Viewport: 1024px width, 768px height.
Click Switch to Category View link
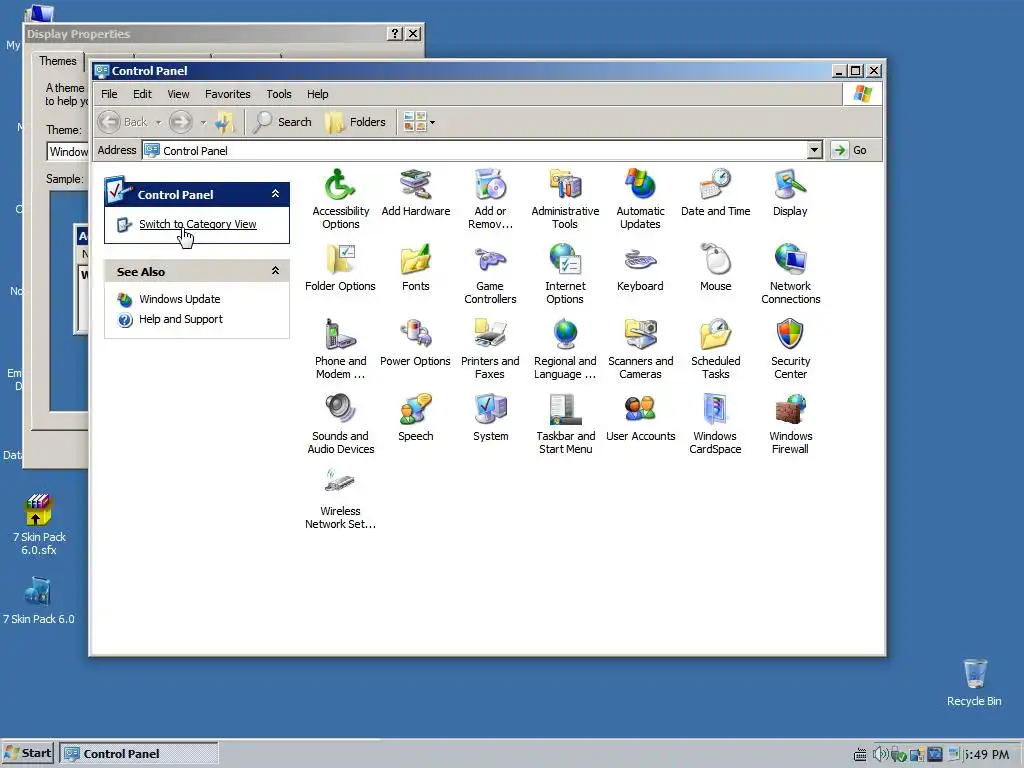pos(198,224)
